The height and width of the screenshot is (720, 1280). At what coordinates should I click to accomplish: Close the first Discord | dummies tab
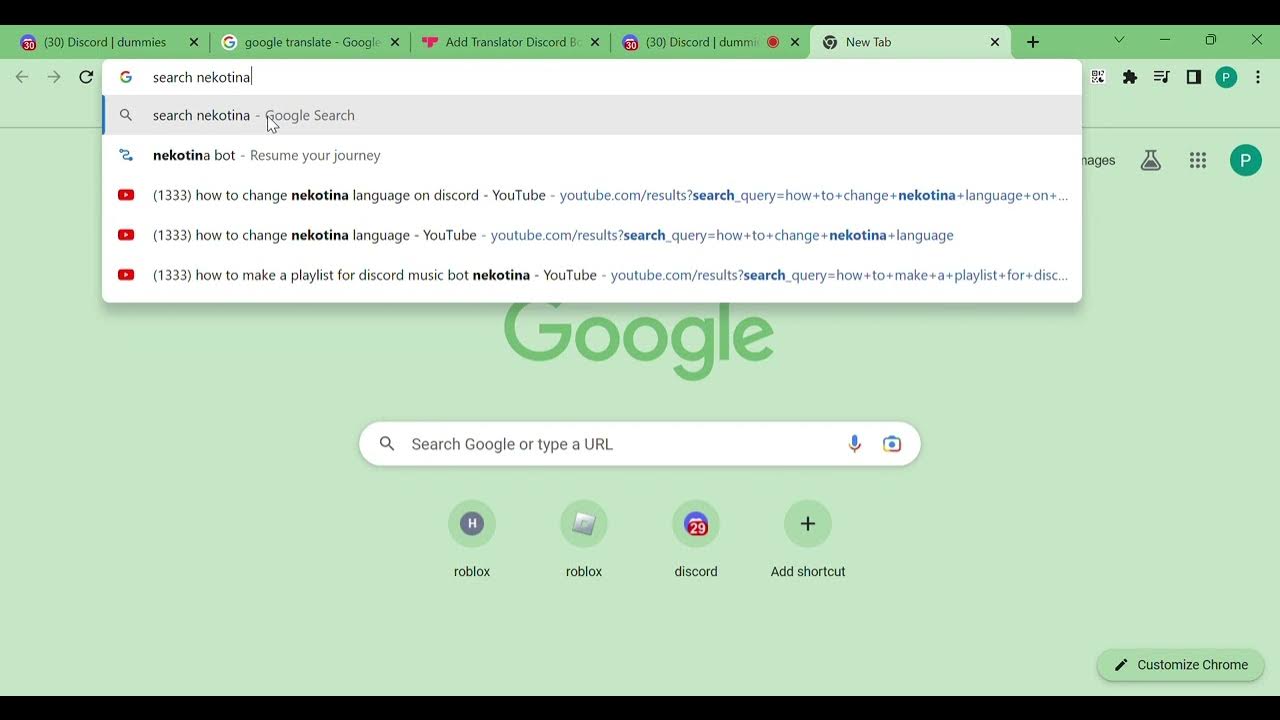point(194,42)
